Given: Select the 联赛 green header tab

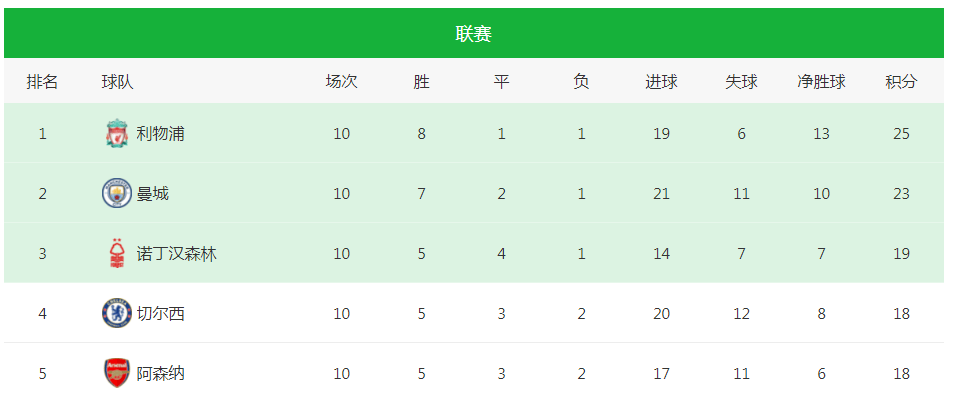Looking at the screenshot, I should pyautogui.click(x=474, y=34).
